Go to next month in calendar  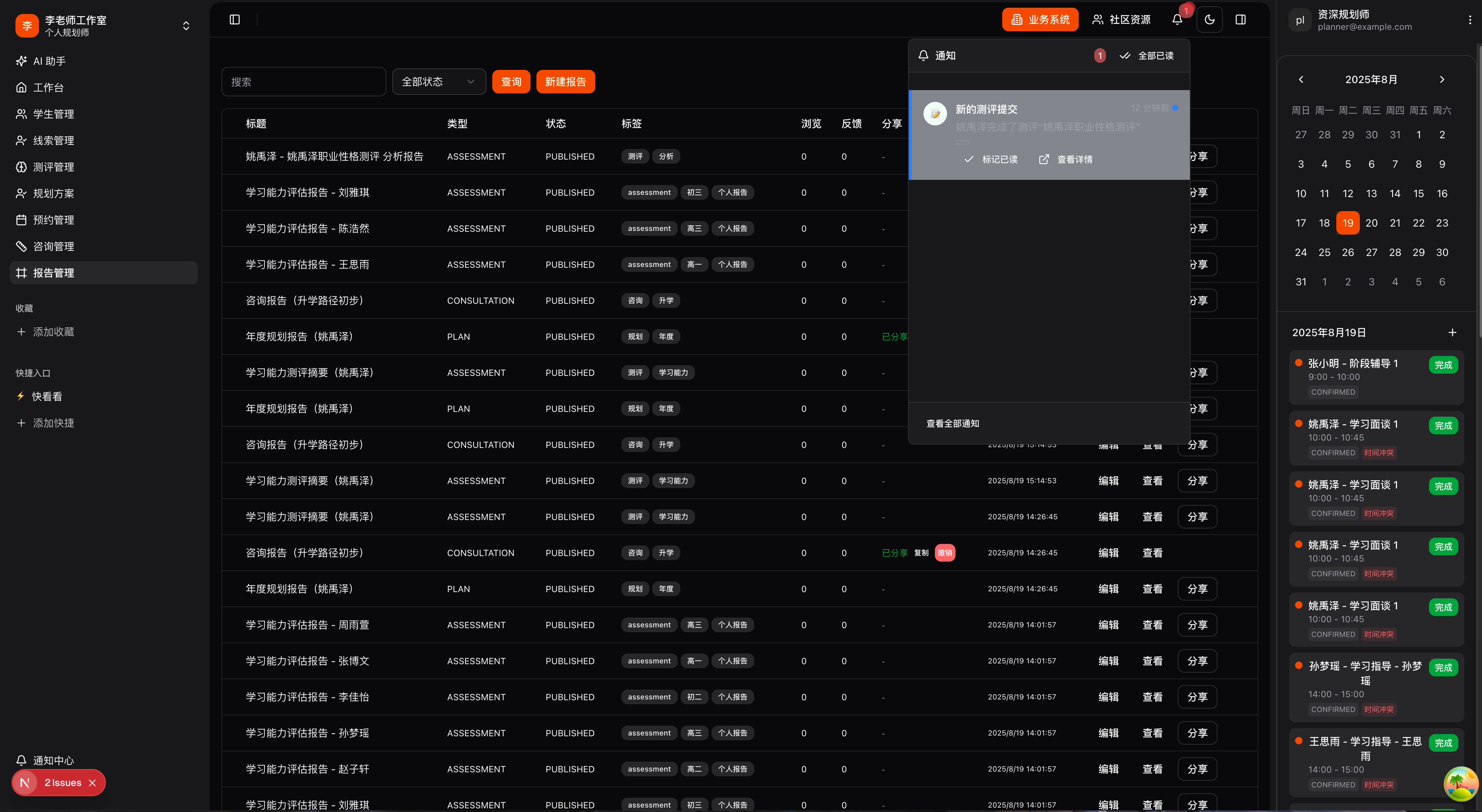pos(1442,79)
